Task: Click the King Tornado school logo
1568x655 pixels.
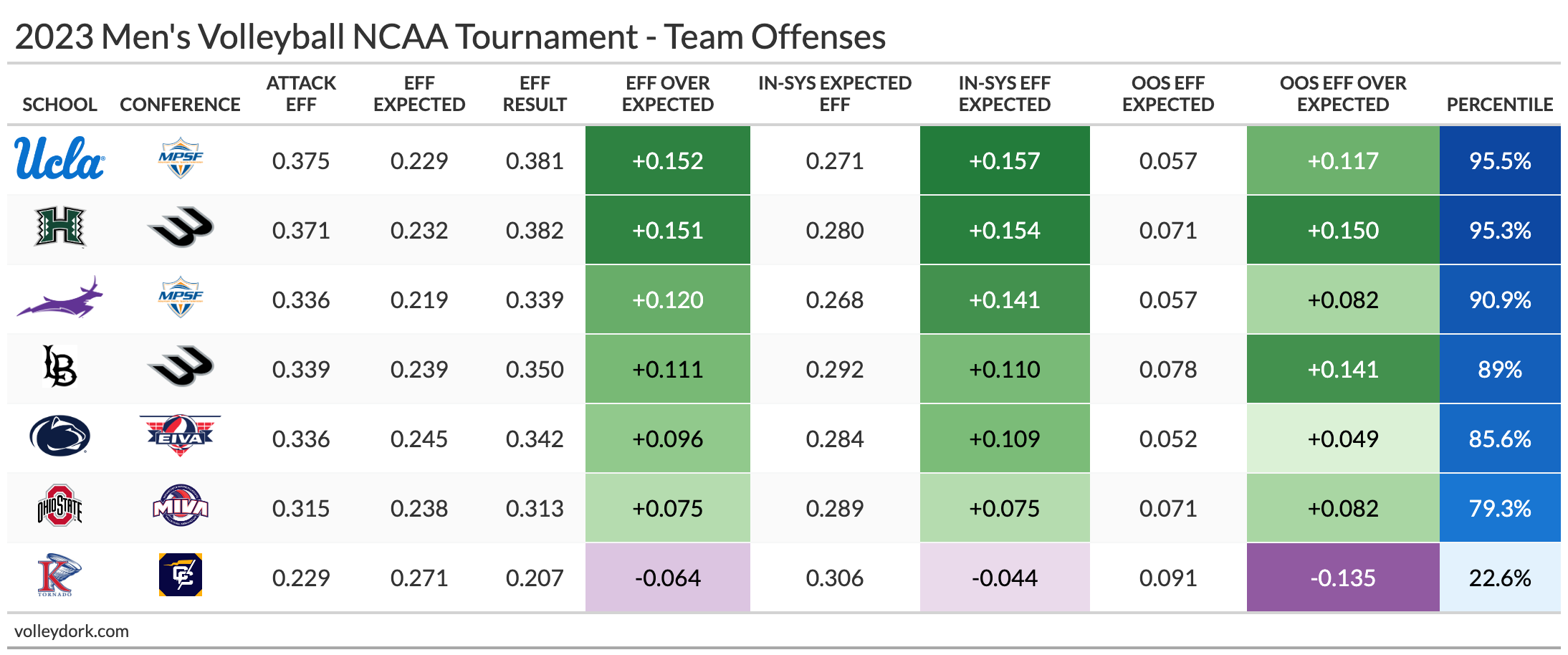Action: pyautogui.click(x=59, y=575)
